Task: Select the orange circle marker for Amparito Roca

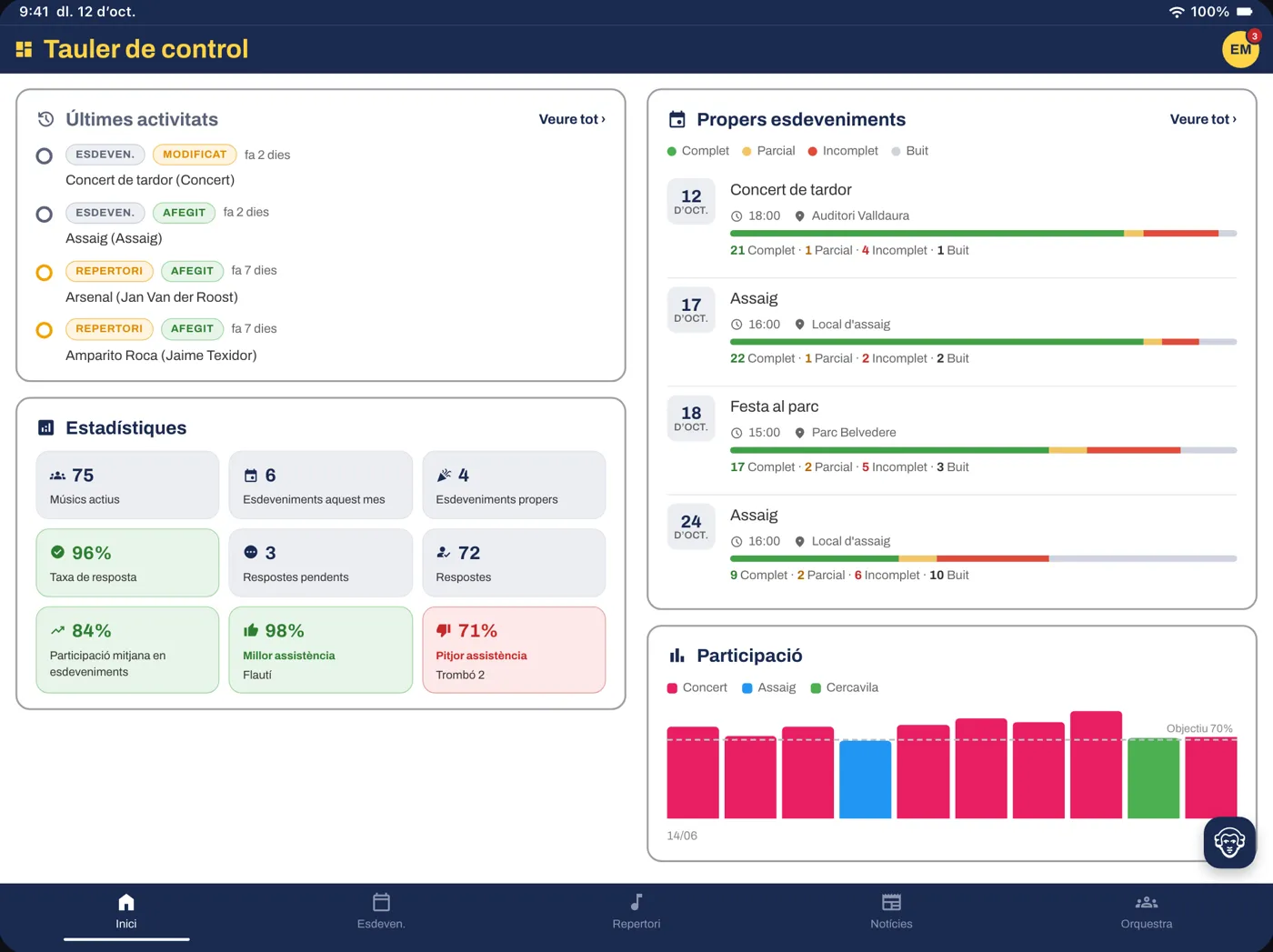Action: point(44,330)
